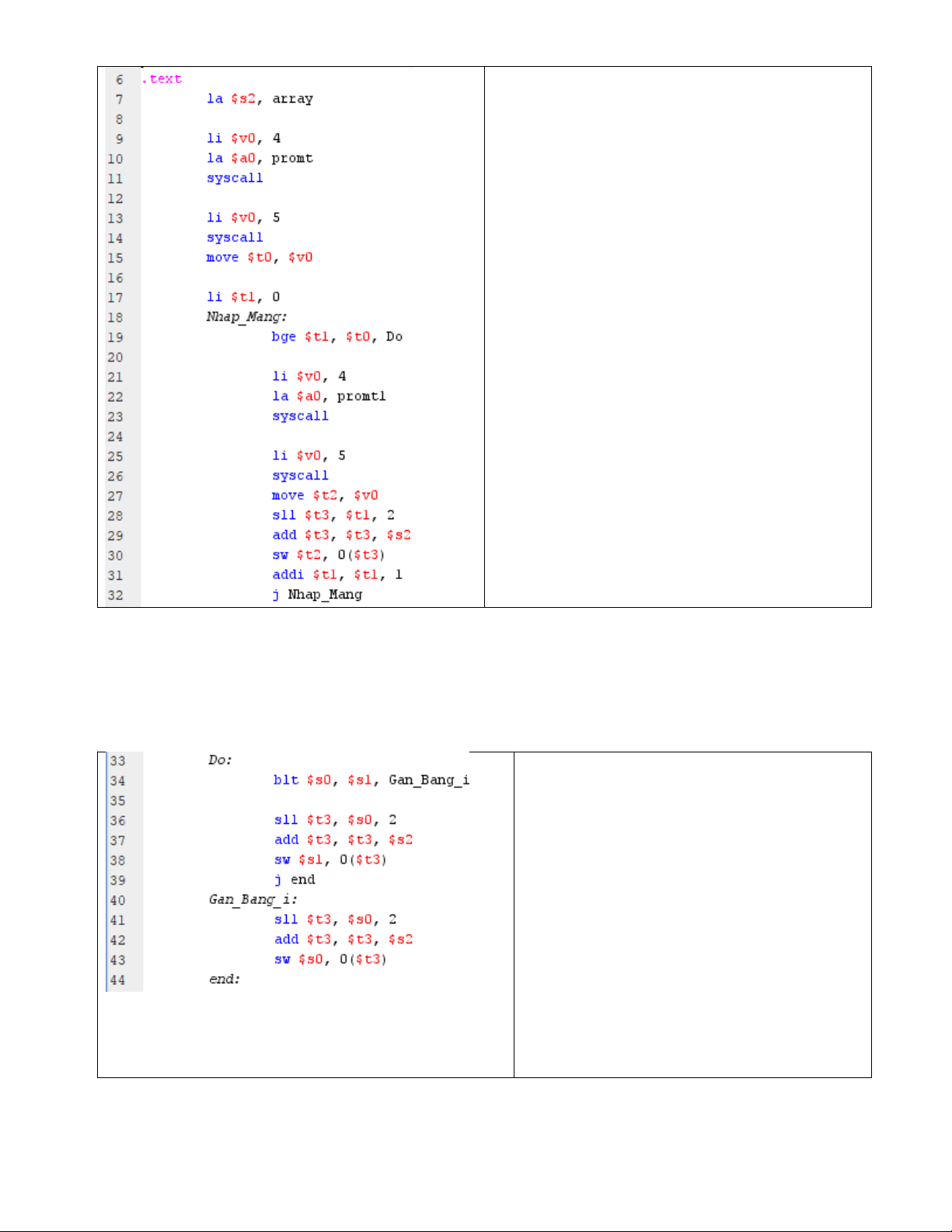Select 'sll $t3, $t1, 2' on line 28
952x1232 pixels.
click(x=333, y=515)
